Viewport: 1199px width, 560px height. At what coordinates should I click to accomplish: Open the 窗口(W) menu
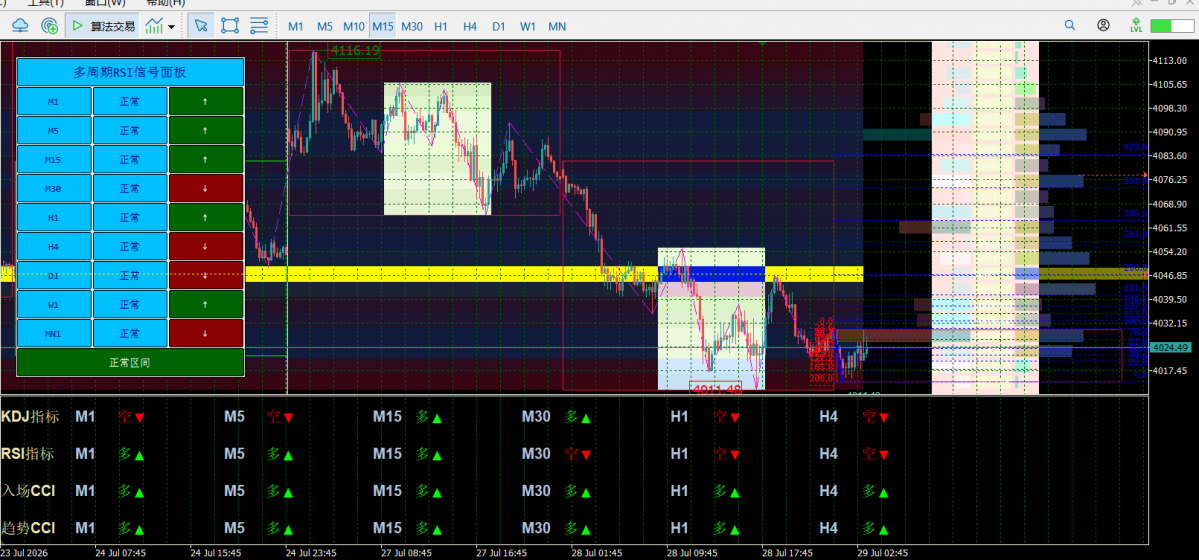tap(105, 3)
